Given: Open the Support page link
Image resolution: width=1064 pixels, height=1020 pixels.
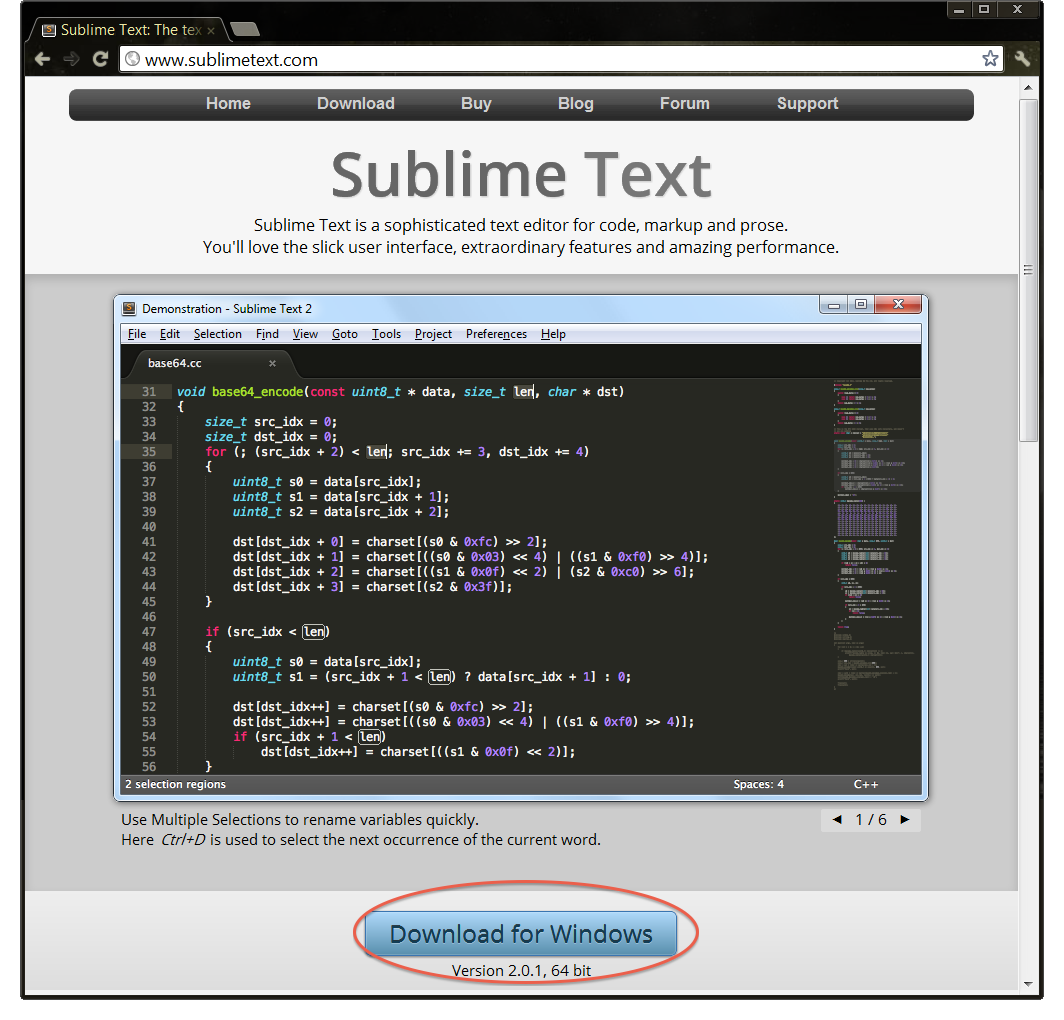Looking at the screenshot, I should pos(808,103).
